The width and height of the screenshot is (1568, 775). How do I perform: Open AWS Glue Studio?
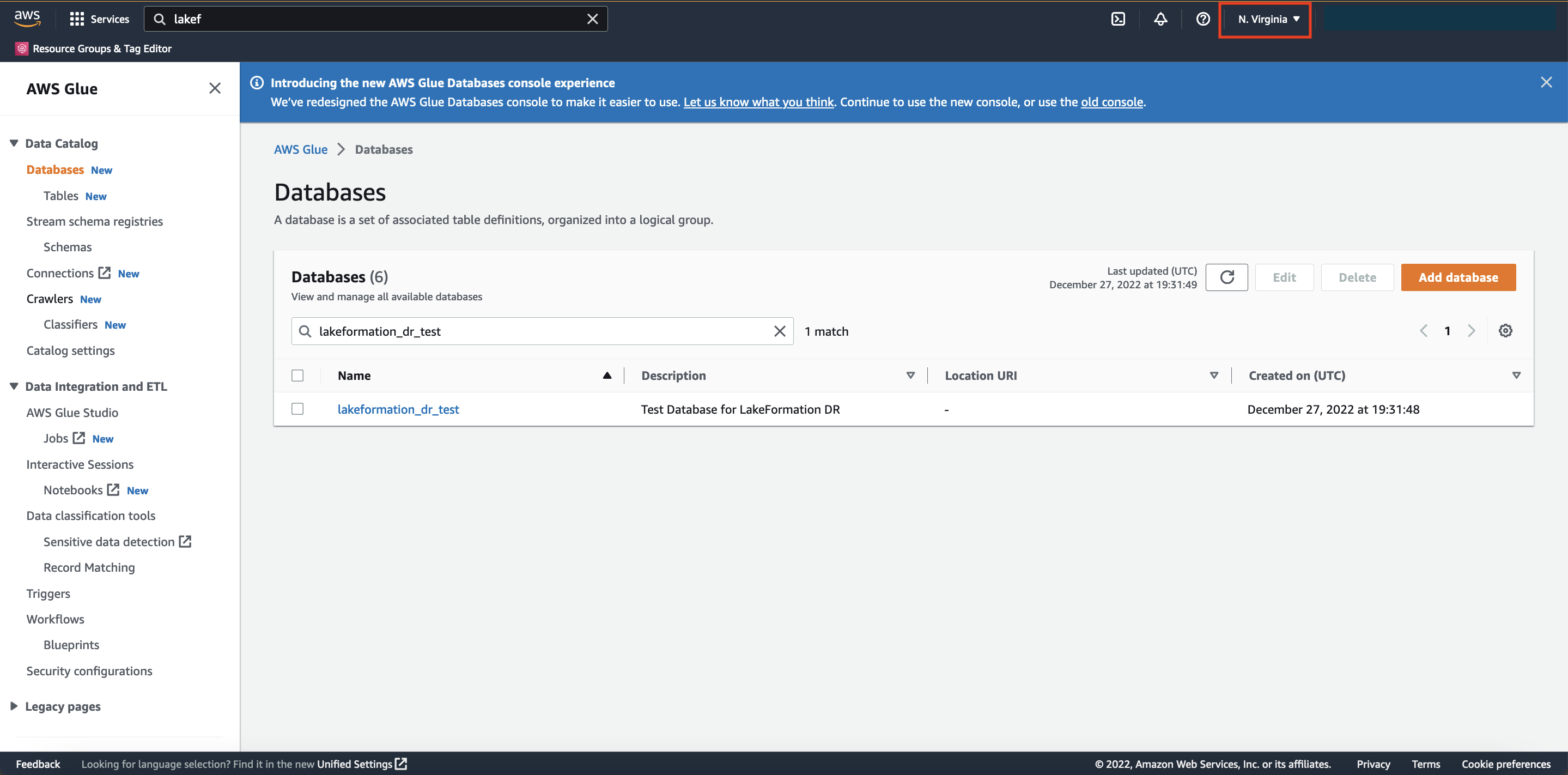point(72,413)
